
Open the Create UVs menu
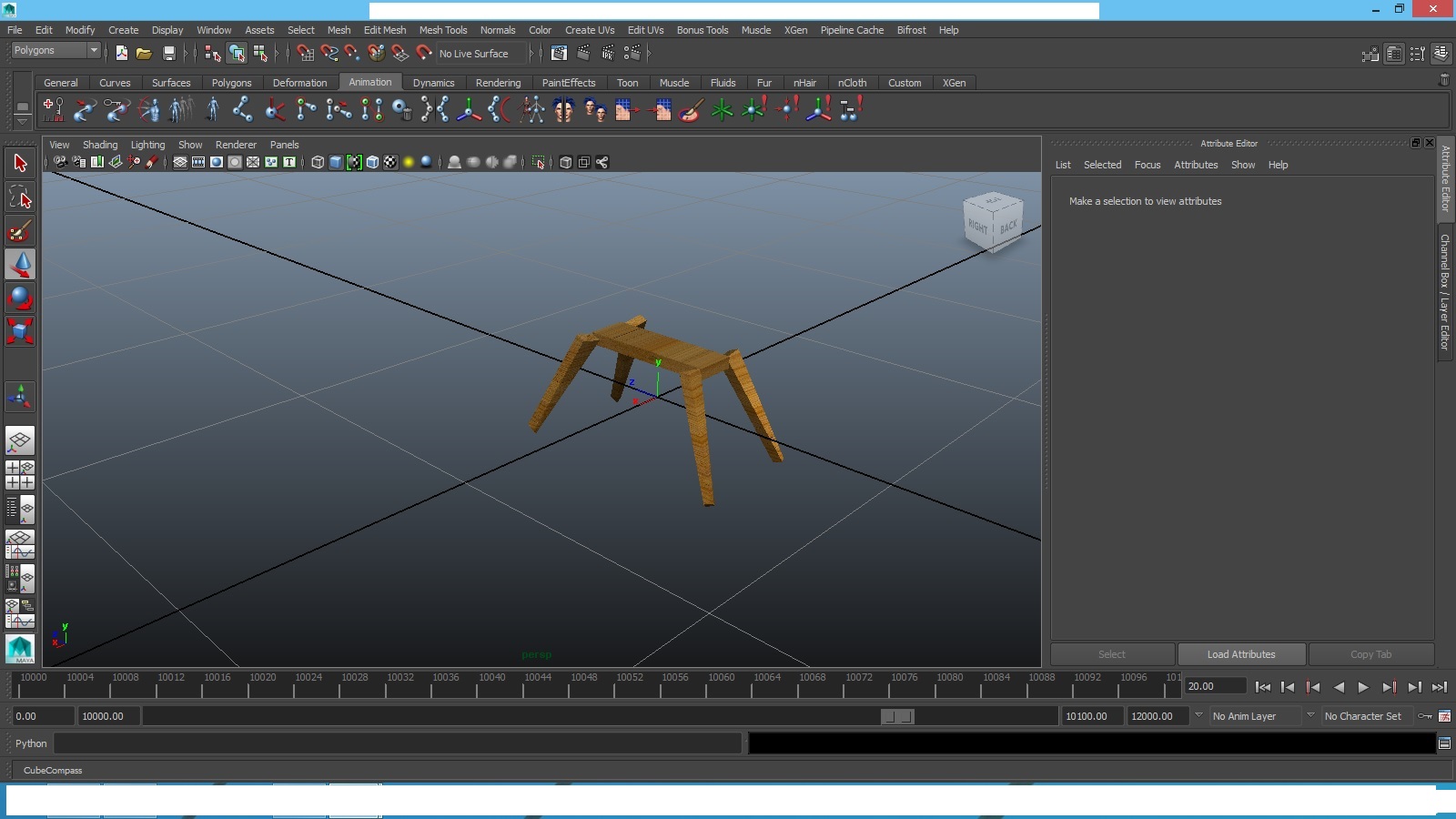tap(590, 30)
